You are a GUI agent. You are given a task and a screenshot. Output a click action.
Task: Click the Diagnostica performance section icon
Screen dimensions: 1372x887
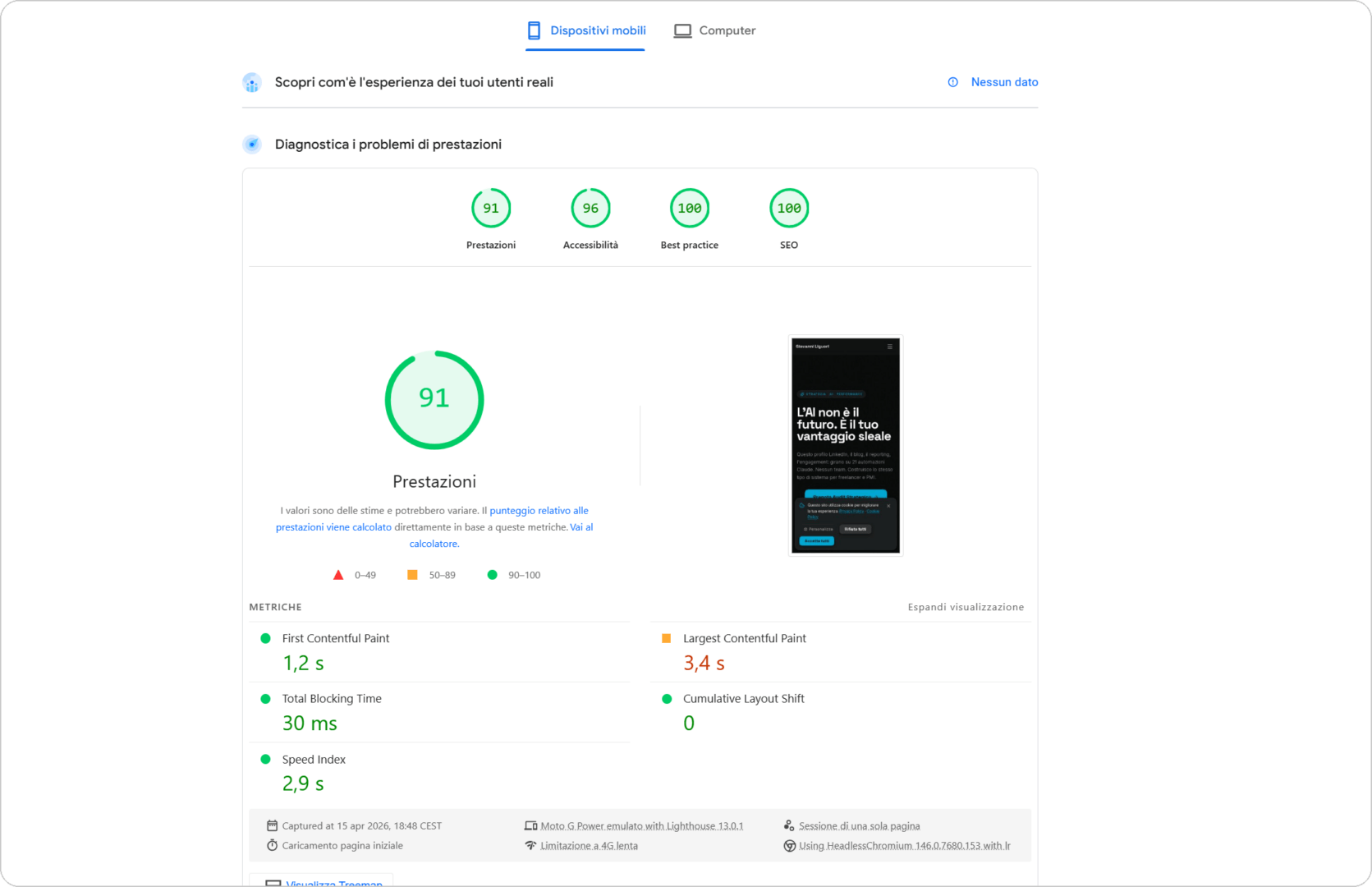252,145
